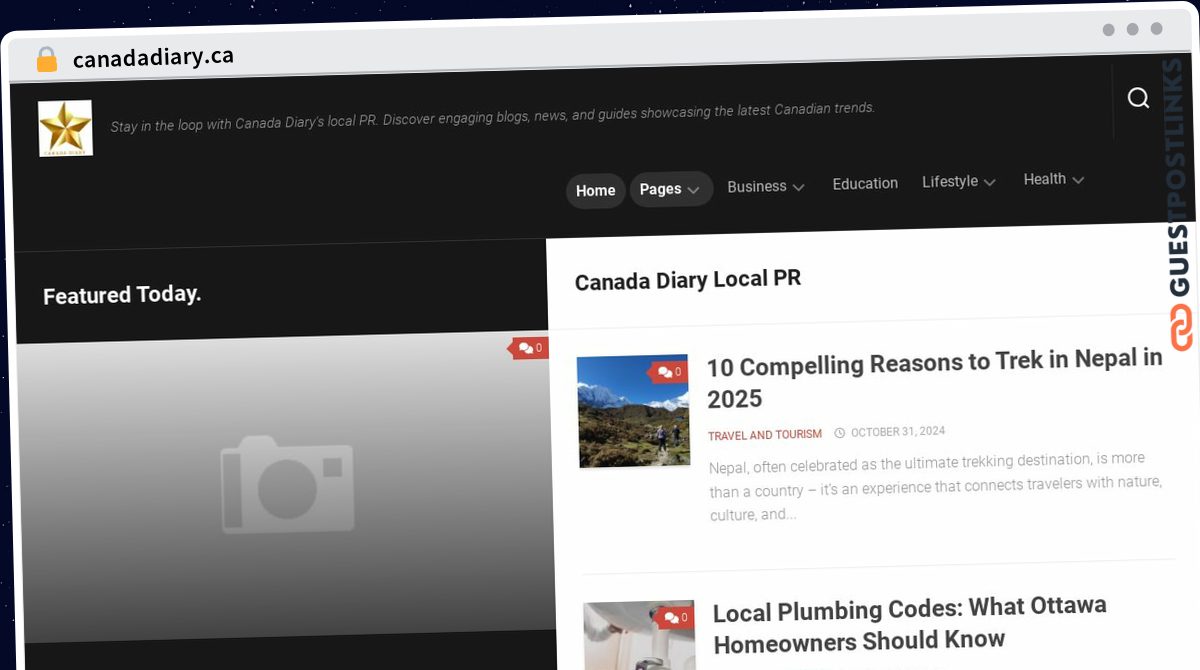
Task: Click the Featured Today. heading
Action: [x=122, y=295]
